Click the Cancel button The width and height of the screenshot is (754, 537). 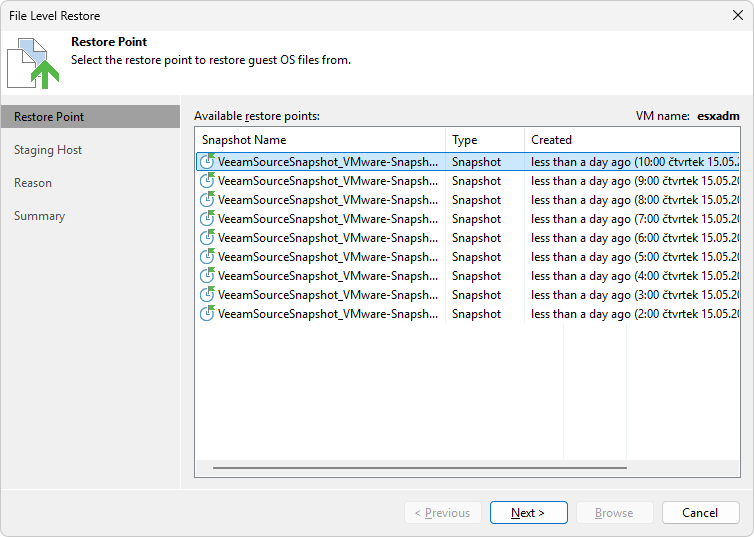tap(700, 512)
